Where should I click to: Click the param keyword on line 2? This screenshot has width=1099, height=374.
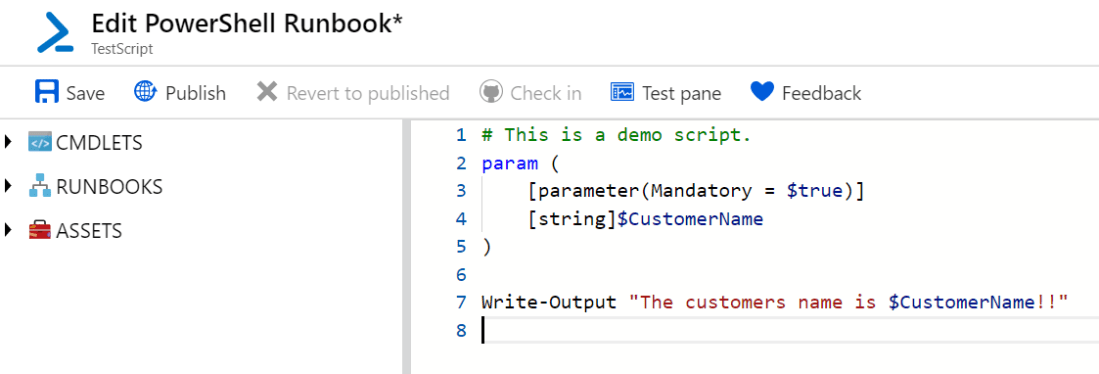click(x=510, y=164)
